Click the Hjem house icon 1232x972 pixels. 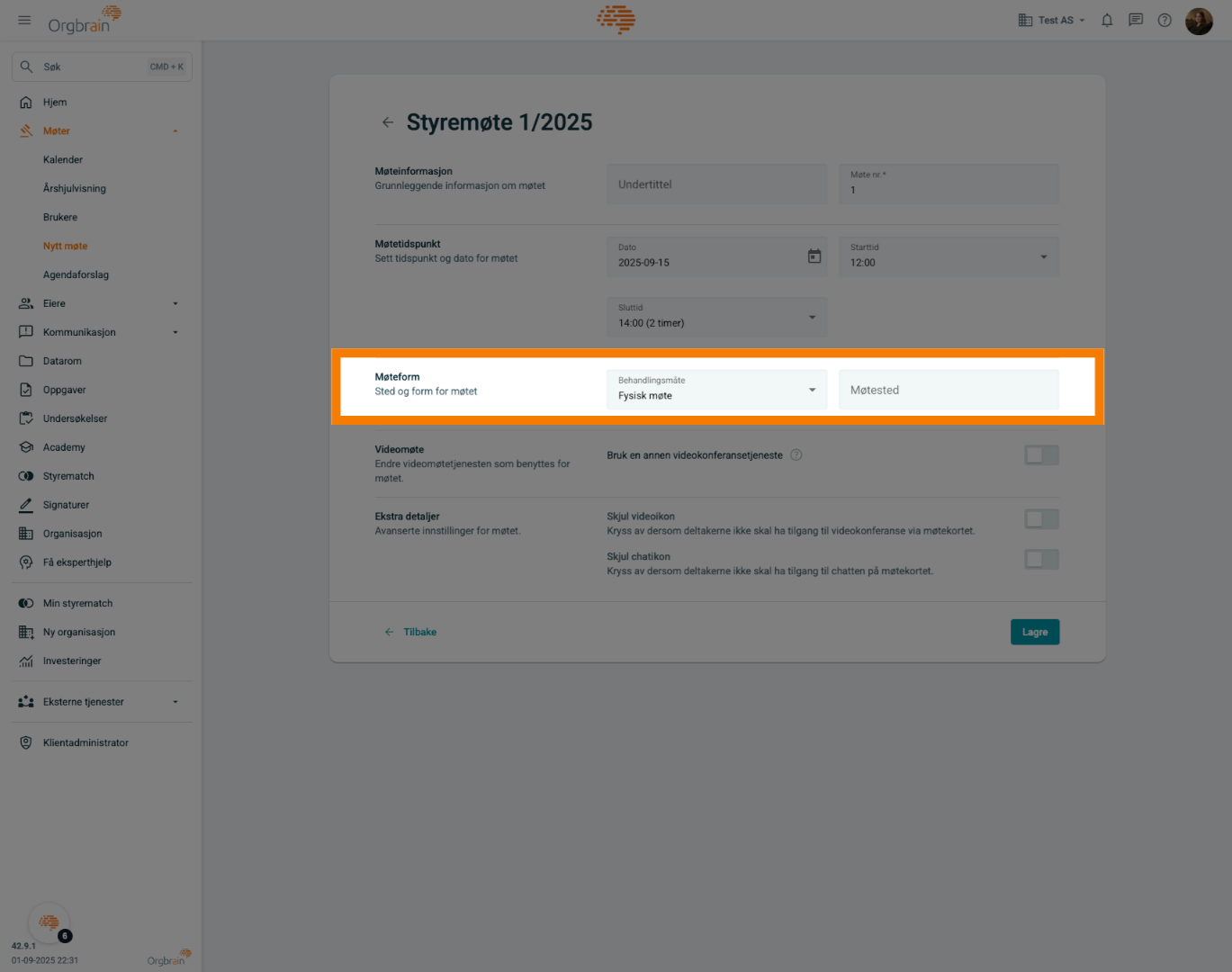coord(26,103)
